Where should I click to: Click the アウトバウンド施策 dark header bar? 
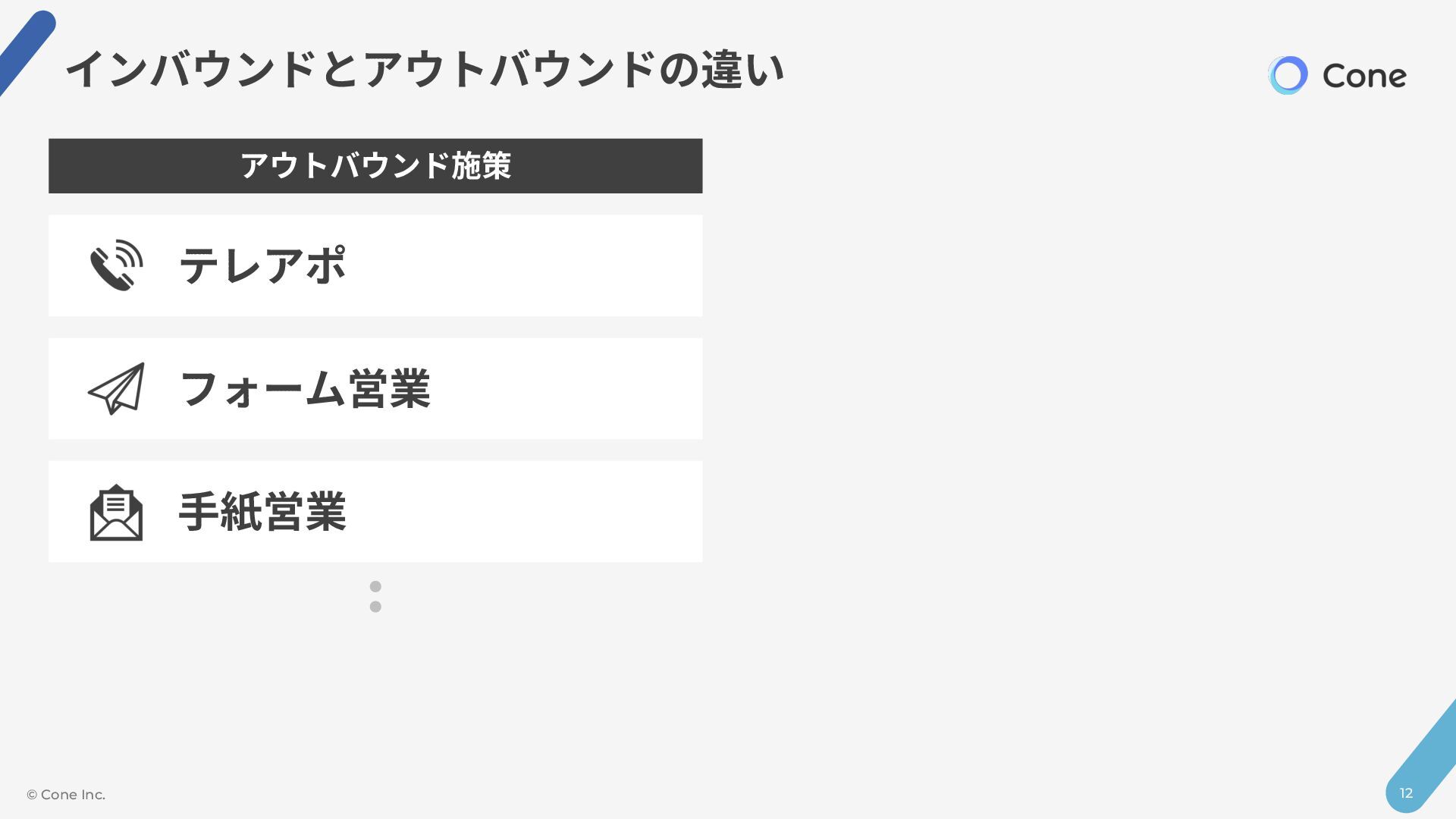[375, 166]
